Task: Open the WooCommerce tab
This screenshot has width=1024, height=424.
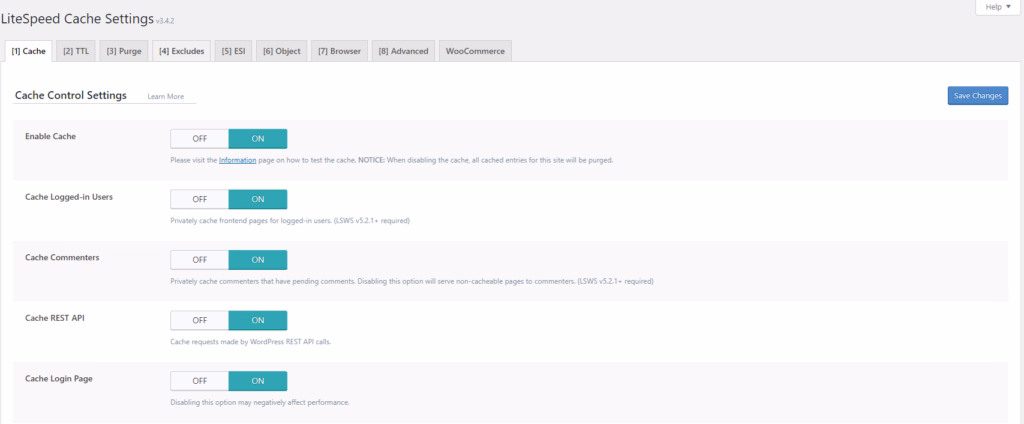Action: point(475,51)
